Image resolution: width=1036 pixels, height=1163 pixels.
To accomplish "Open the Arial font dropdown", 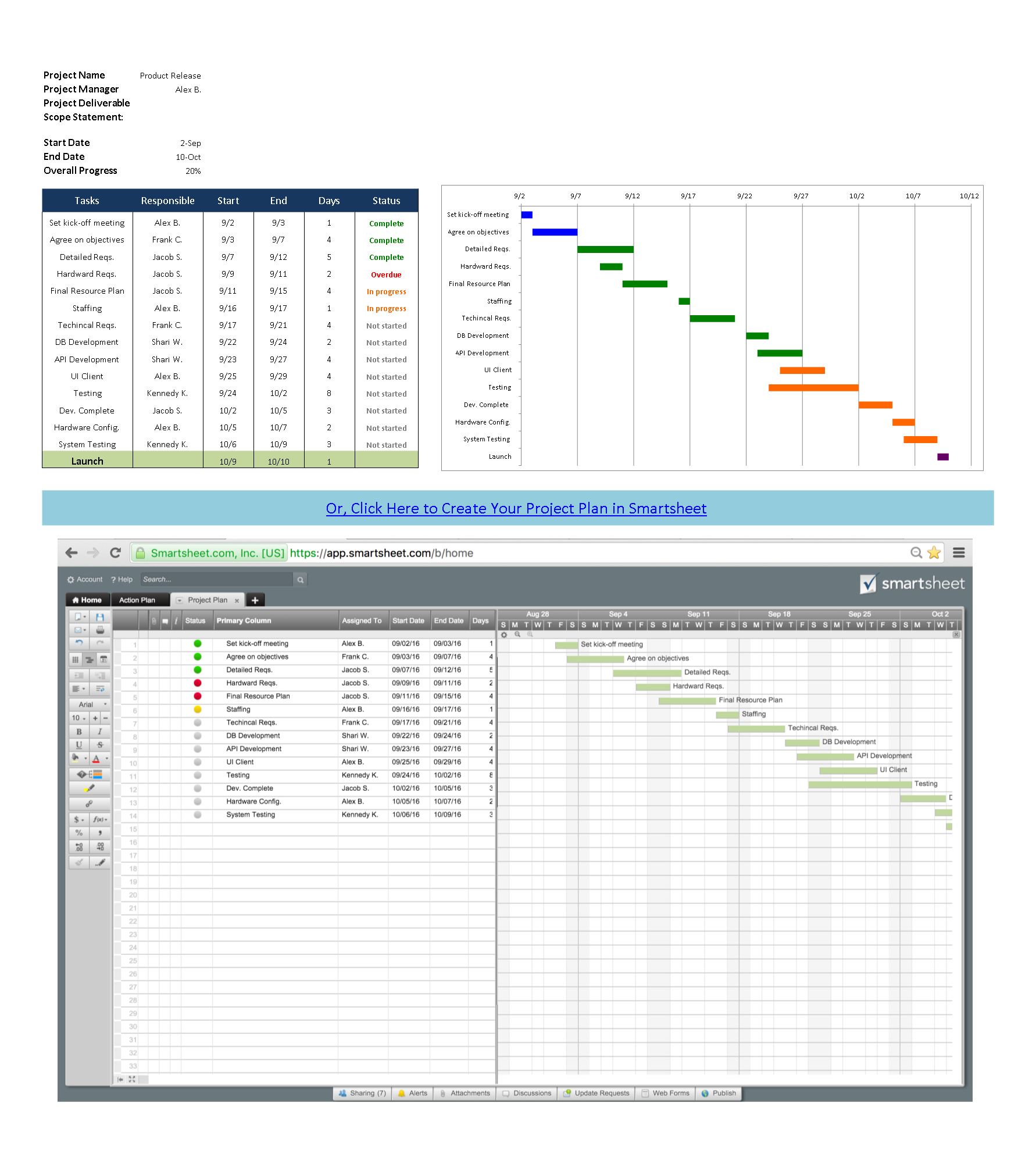I will (x=90, y=704).
